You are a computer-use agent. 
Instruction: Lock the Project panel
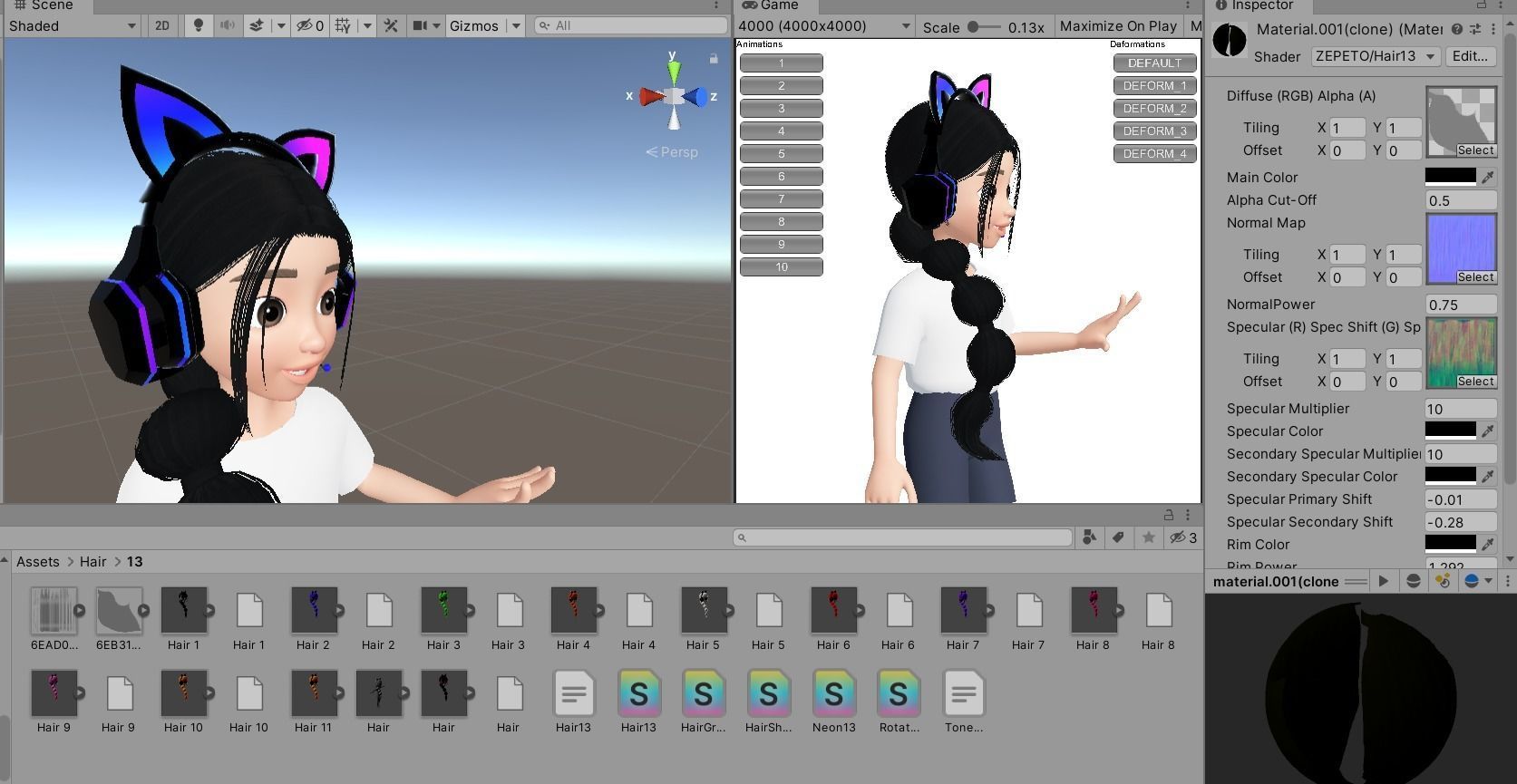pyautogui.click(x=1169, y=515)
